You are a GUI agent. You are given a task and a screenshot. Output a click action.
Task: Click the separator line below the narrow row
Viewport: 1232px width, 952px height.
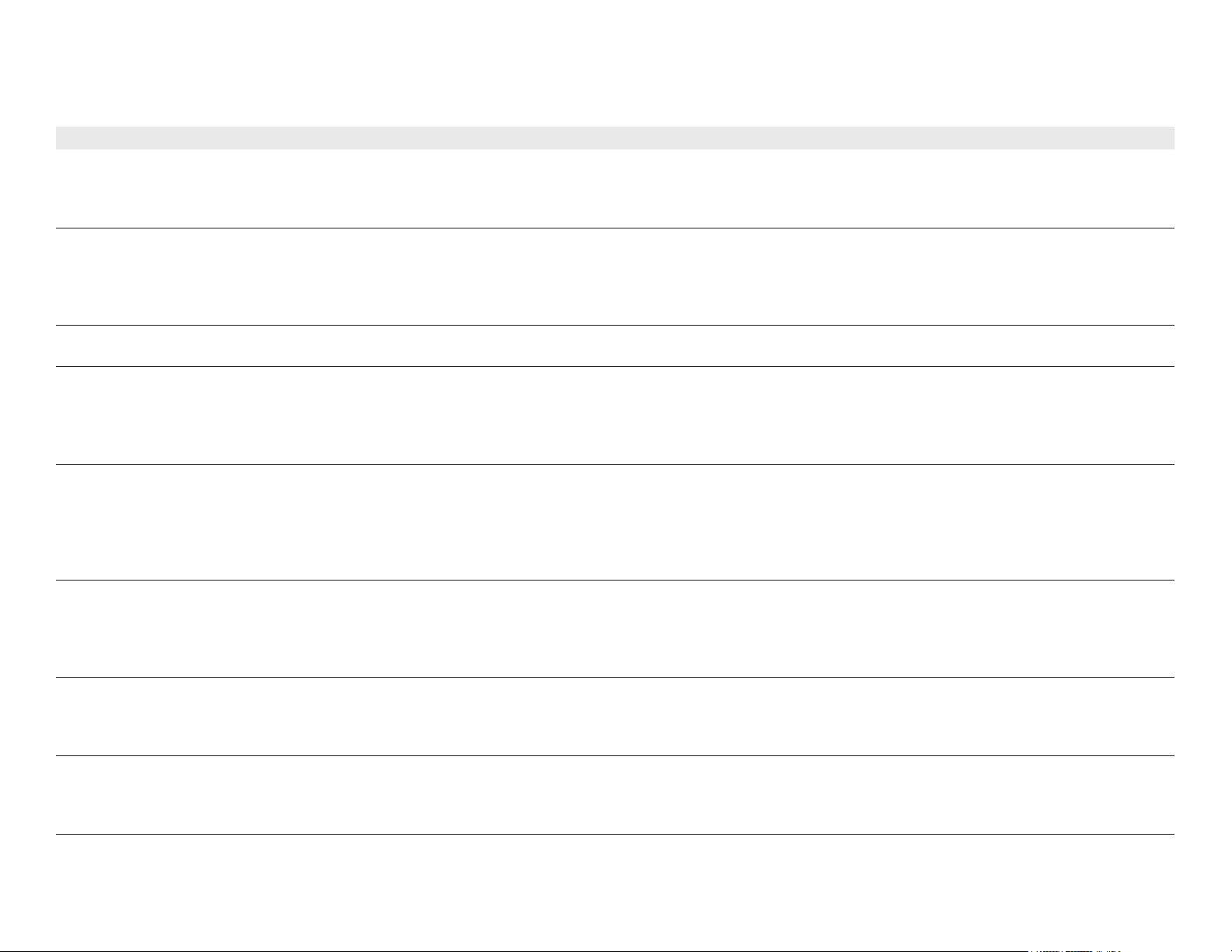[615, 367]
